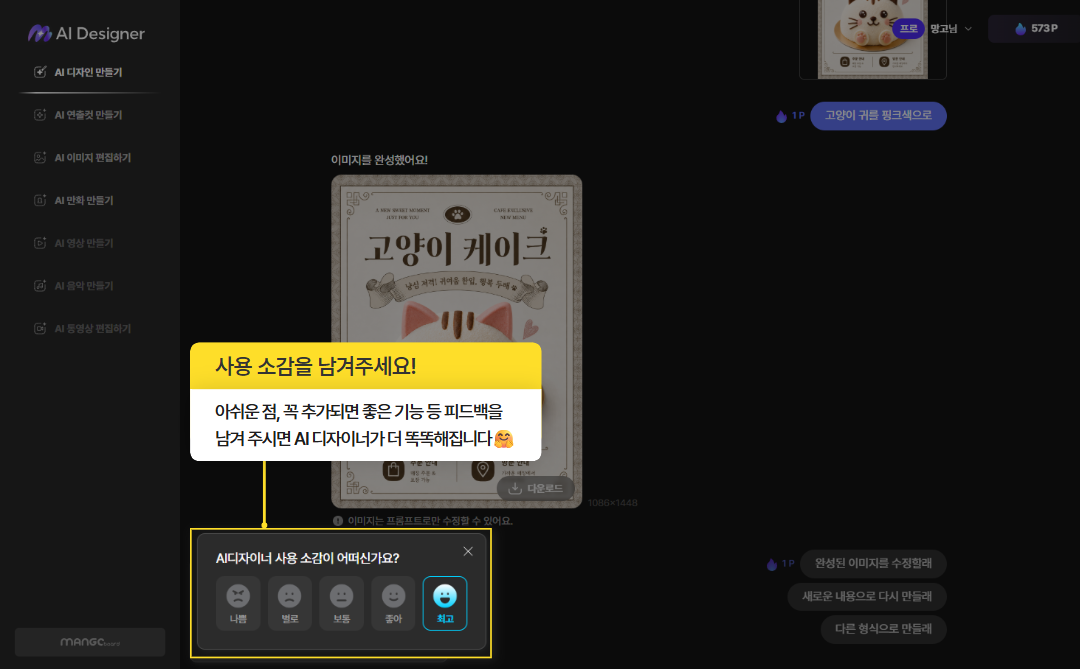Click the 새로운 내용으로 다시 만들래 suggestion
Image resolution: width=1080 pixels, height=669 pixels.
pyautogui.click(x=867, y=597)
